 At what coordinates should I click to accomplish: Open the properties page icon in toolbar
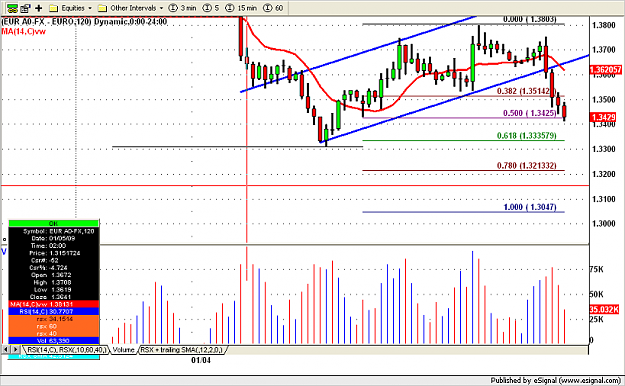[26, 8]
